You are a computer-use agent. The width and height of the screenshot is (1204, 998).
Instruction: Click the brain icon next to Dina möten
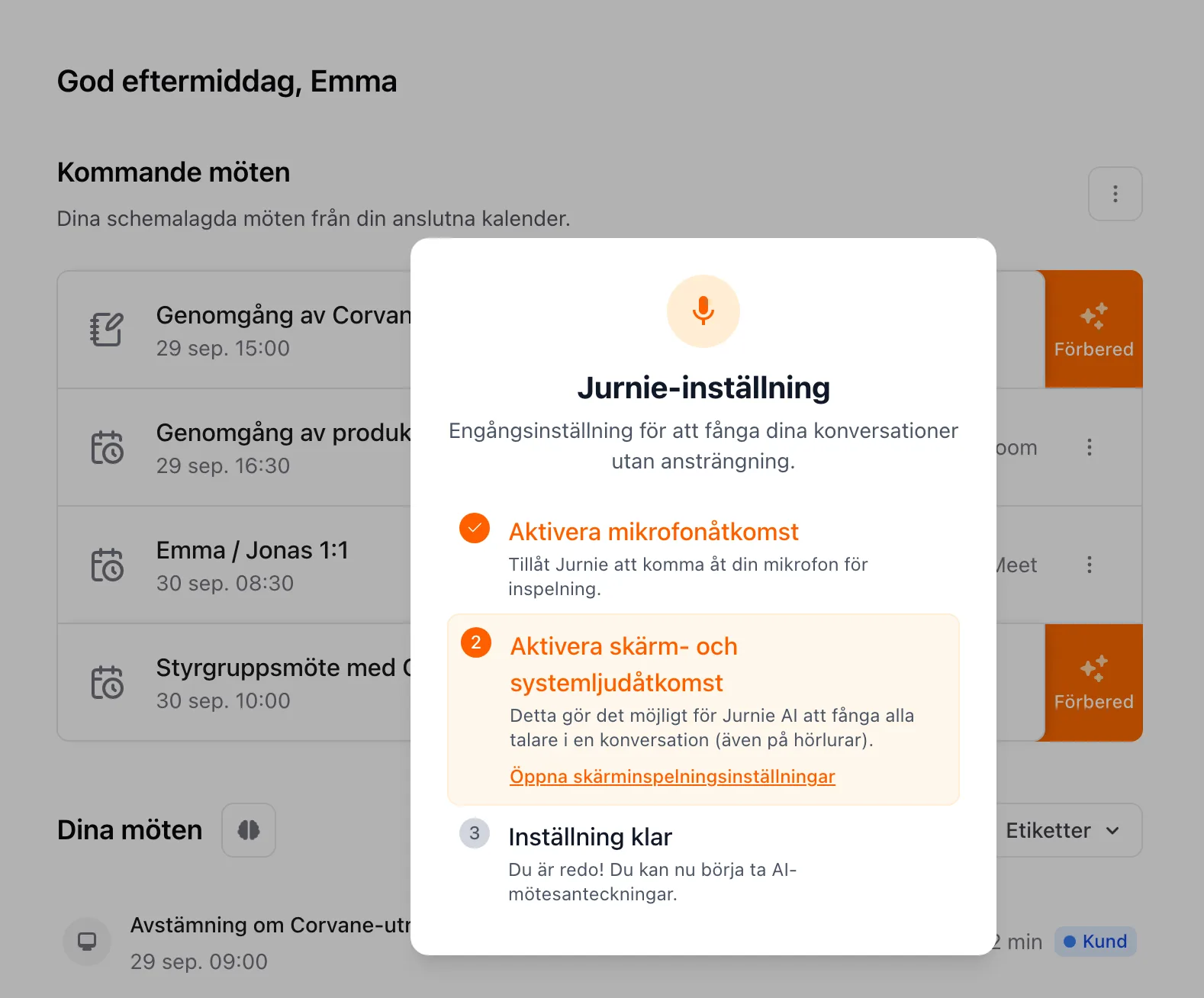tap(249, 830)
